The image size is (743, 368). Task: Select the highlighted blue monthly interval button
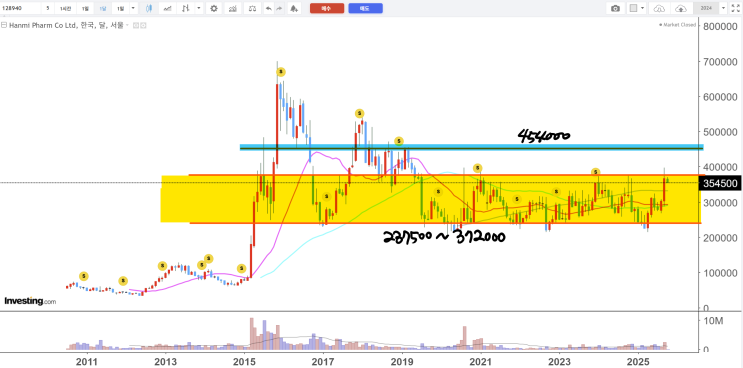click(x=103, y=8)
